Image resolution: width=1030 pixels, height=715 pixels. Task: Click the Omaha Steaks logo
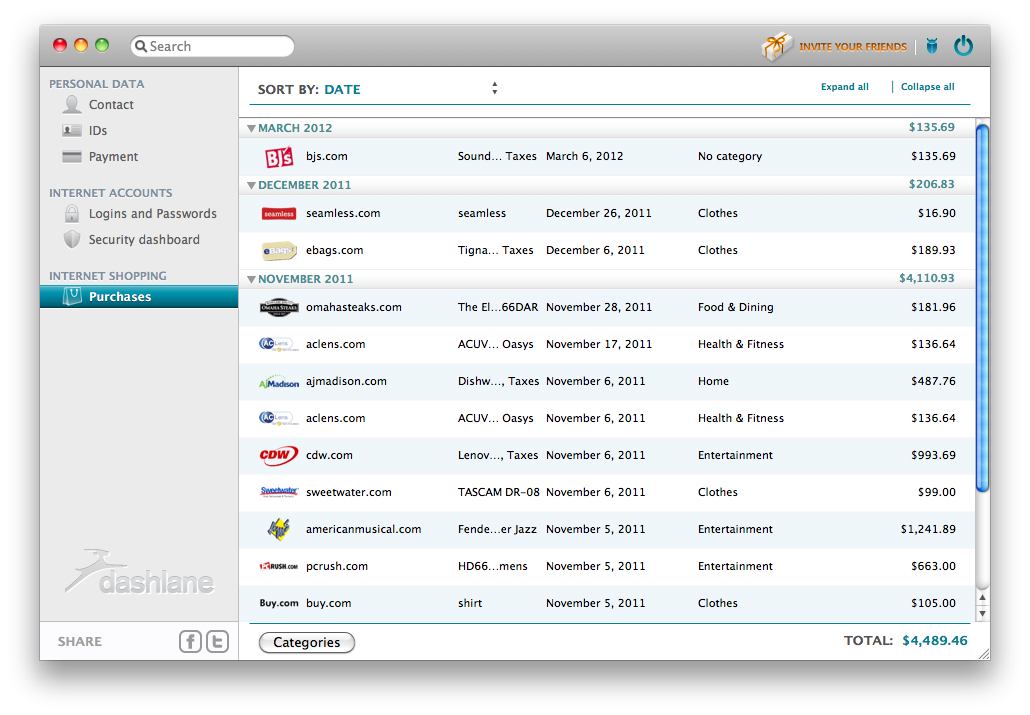click(279, 308)
